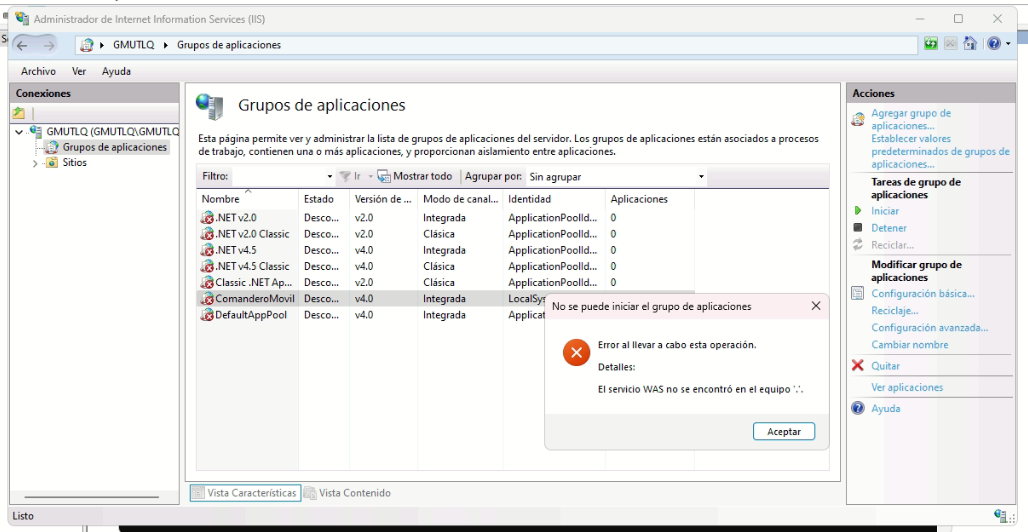Collapse the GMUTLQ server node
The image size is (1028, 532).
coord(19,132)
